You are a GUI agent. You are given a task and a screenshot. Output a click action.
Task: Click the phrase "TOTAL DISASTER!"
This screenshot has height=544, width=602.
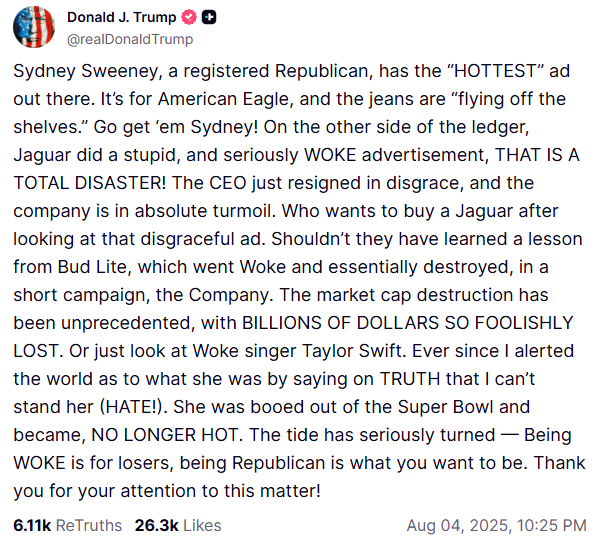[x=90, y=183]
